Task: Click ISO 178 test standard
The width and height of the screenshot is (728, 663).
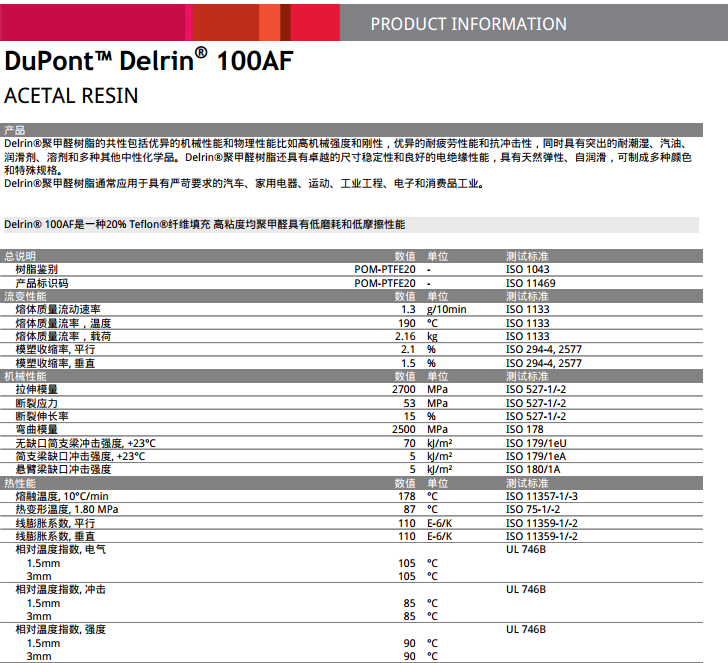Action: 524,429
